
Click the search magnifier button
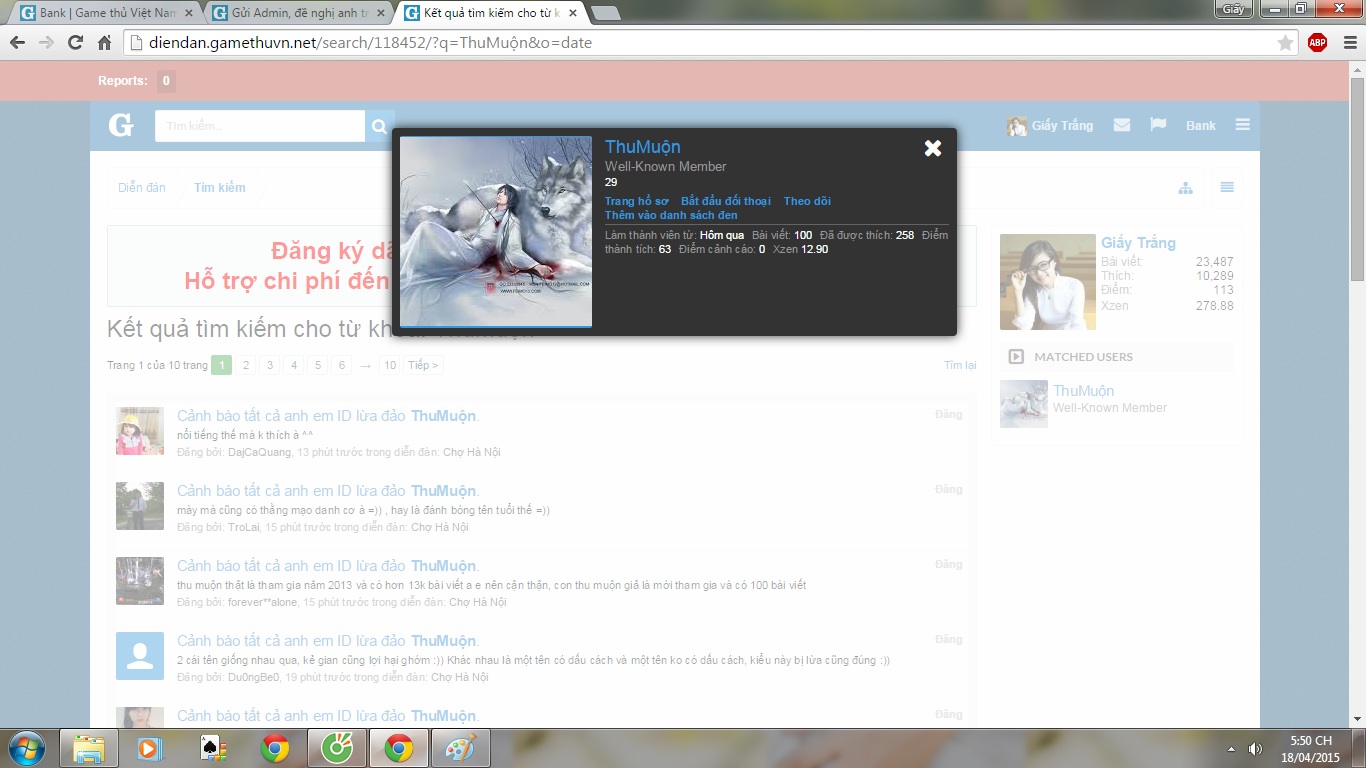[x=379, y=126]
